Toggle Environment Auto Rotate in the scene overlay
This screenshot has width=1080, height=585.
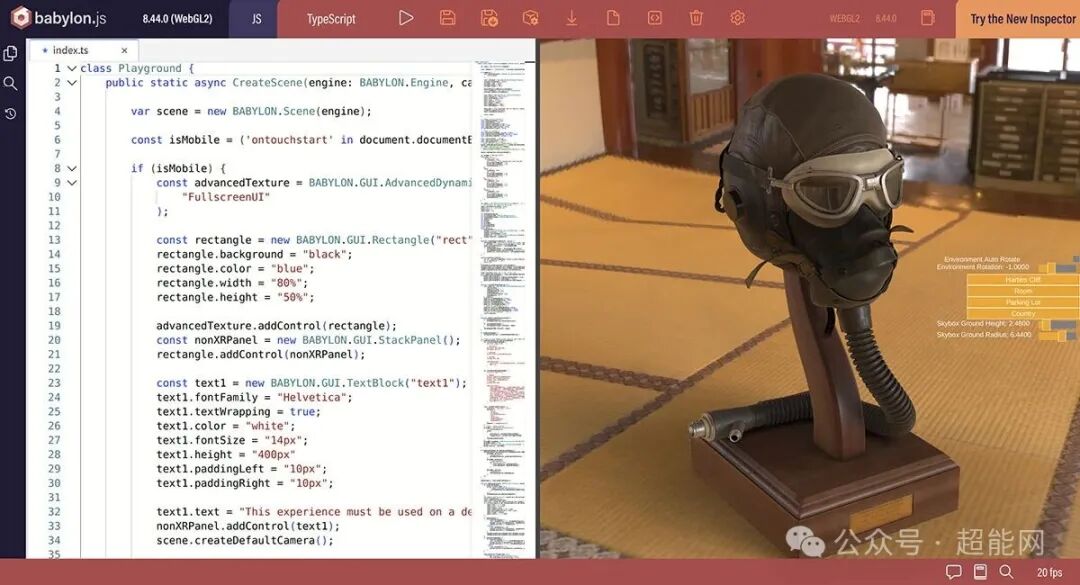click(1074, 258)
